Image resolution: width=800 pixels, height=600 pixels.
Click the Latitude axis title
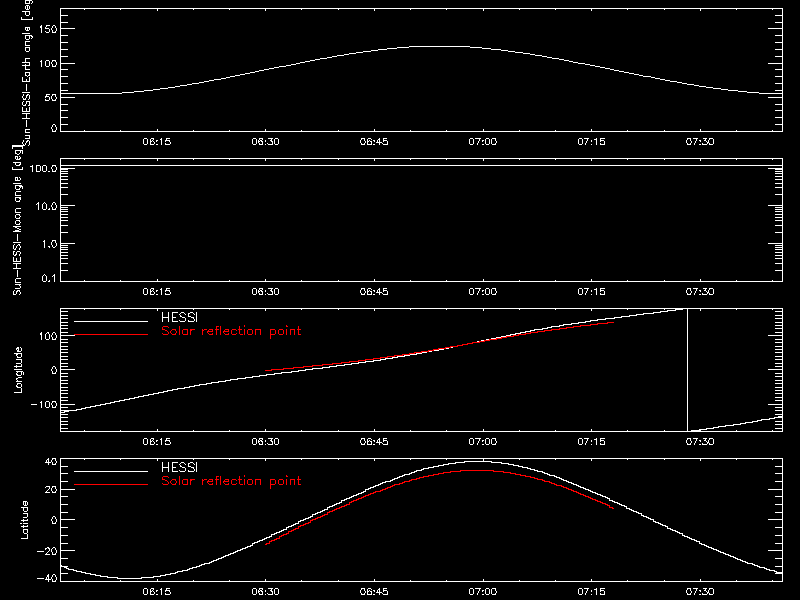tap(24, 520)
